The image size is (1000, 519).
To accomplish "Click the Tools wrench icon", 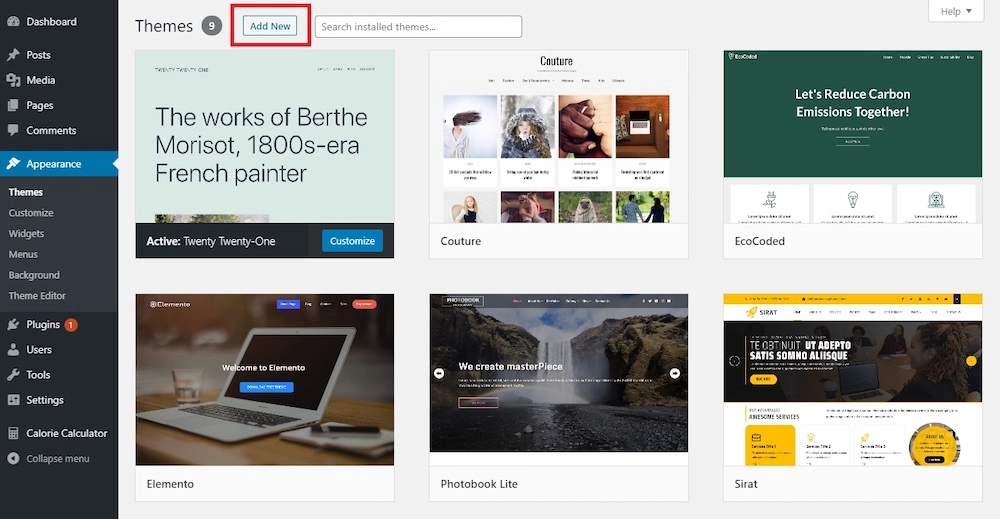I will [13, 375].
